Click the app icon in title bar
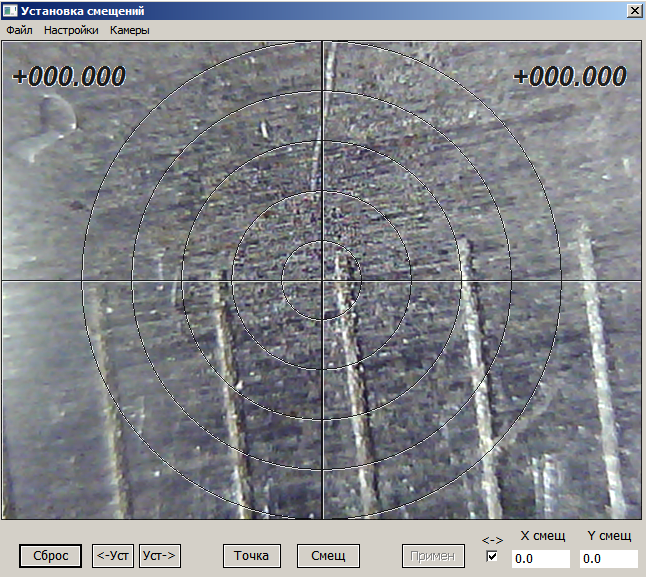This screenshot has width=646, height=577. pyautogui.click(x=10, y=10)
